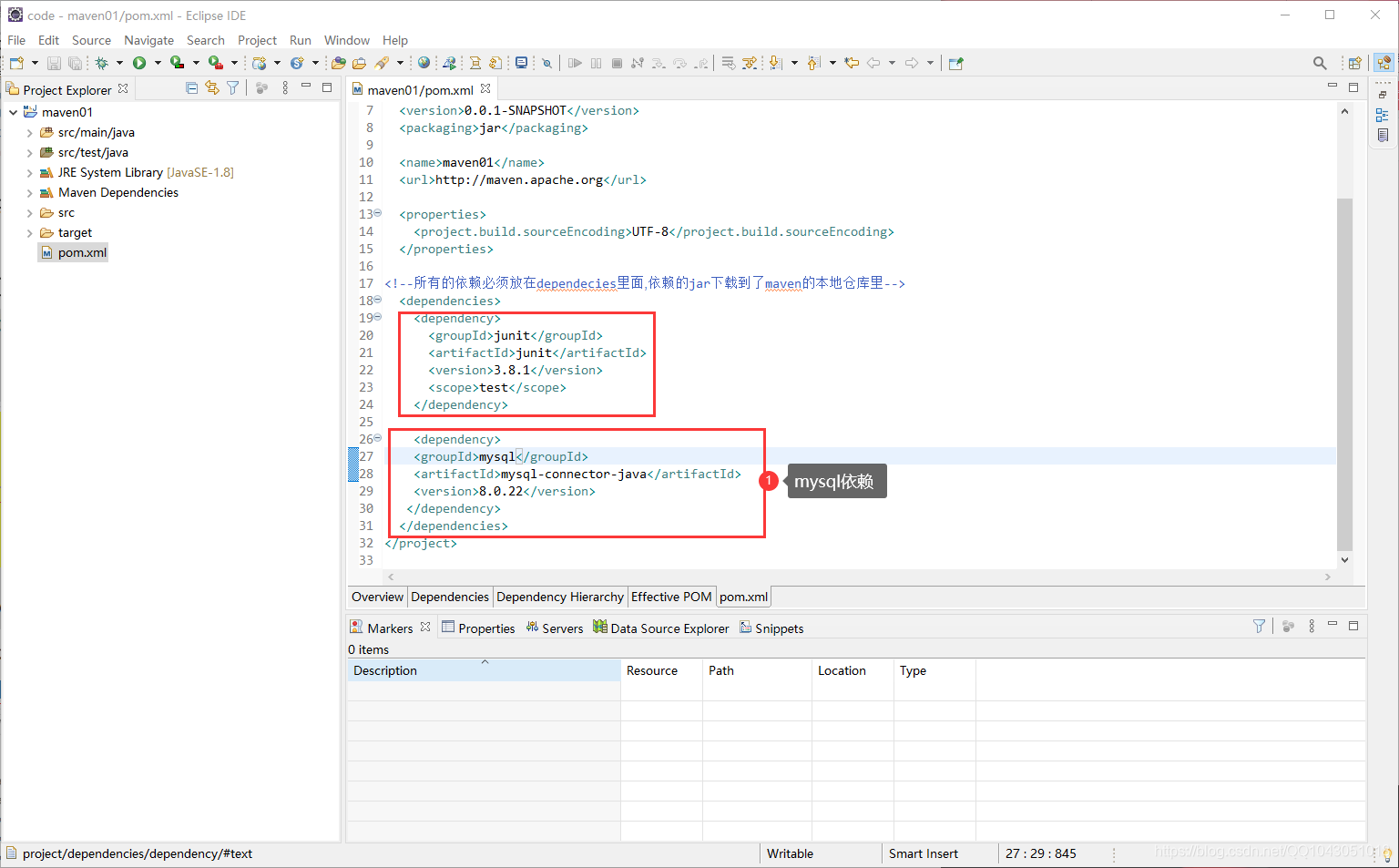The width and height of the screenshot is (1399, 868).
Task: Click the Save All icon
Action: [75, 63]
